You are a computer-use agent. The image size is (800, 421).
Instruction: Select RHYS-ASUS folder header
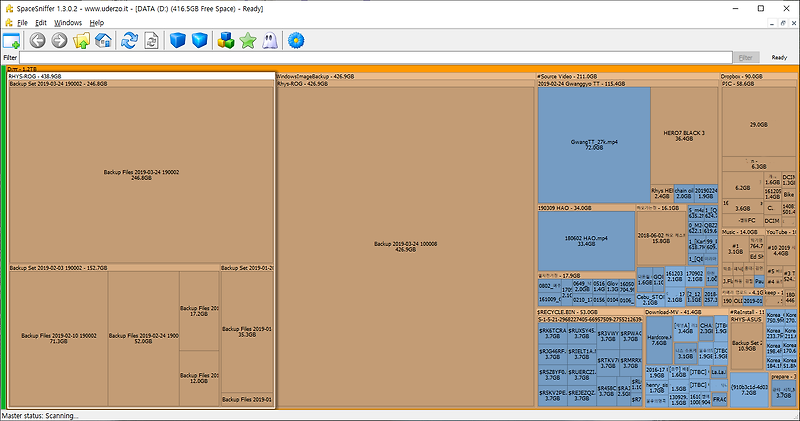click(x=746, y=319)
